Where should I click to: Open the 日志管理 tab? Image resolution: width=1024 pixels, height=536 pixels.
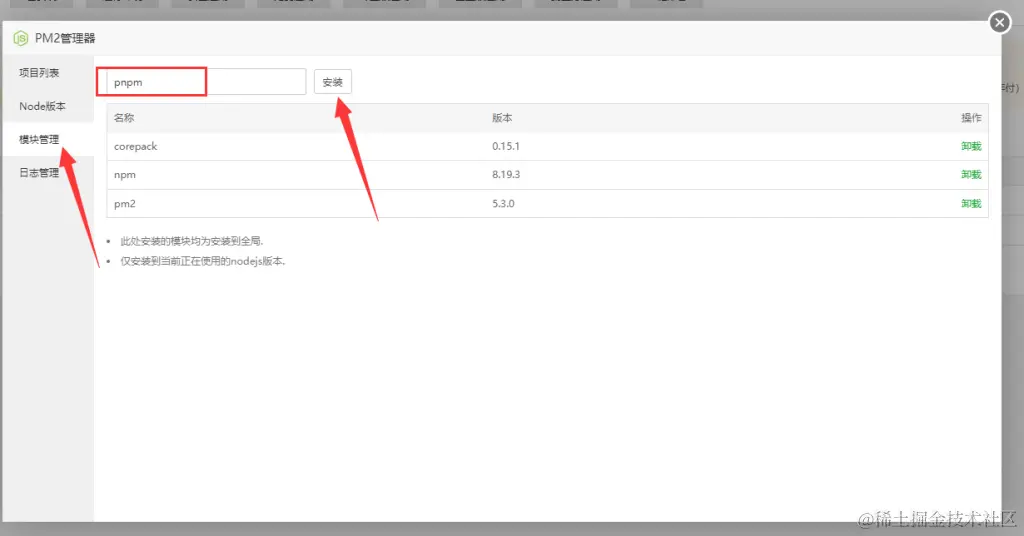(39, 172)
